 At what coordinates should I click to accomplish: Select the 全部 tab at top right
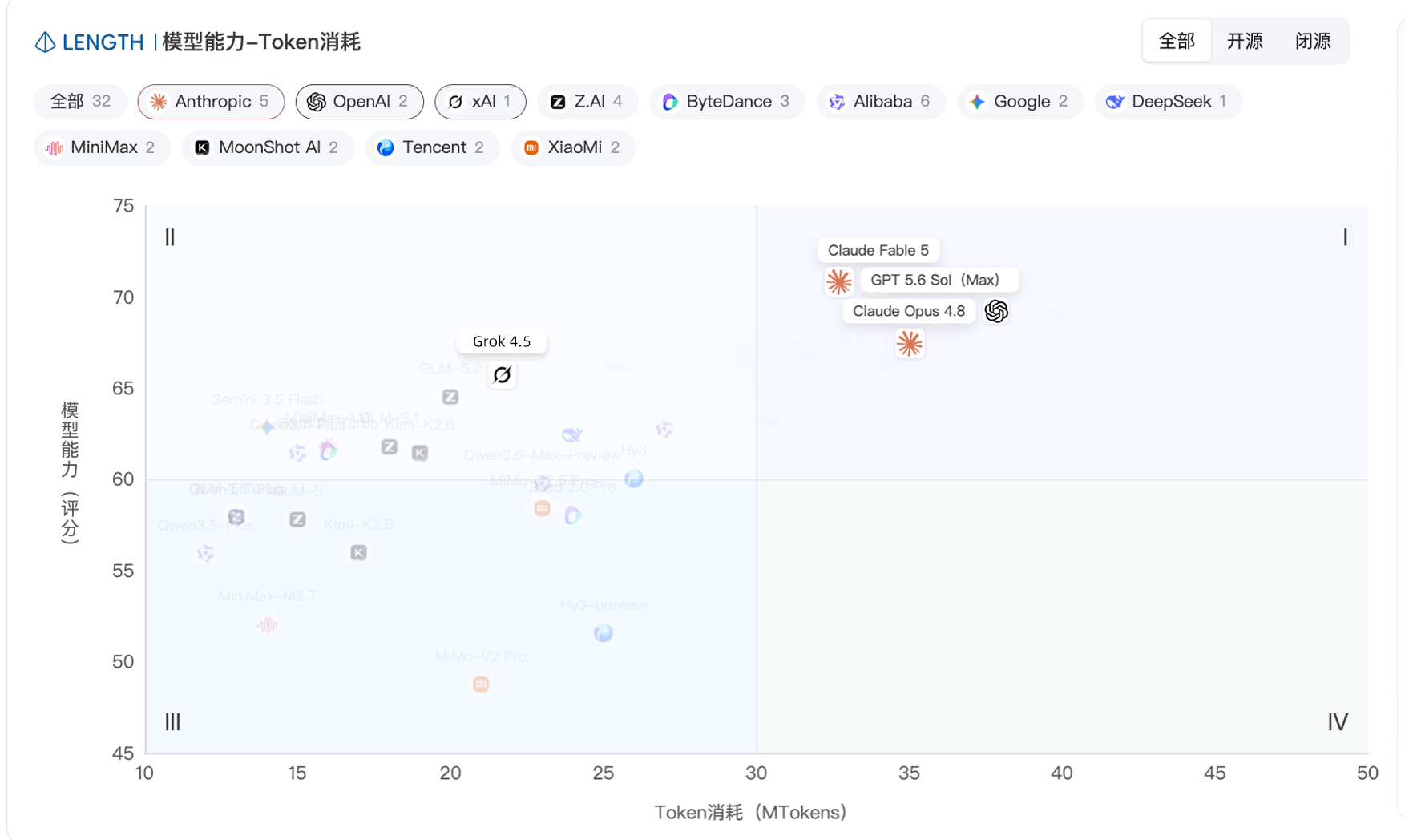[1177, 41]
